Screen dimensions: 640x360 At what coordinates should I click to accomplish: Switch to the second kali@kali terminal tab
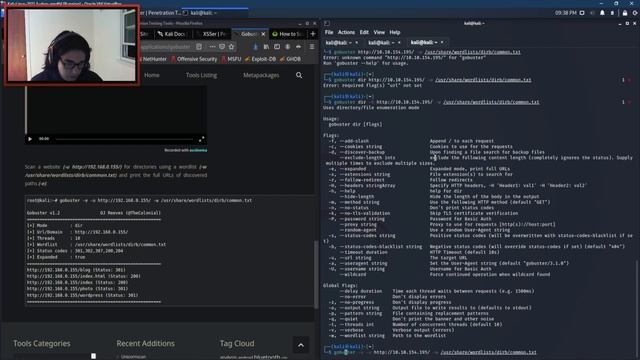(x=381, y=42)
